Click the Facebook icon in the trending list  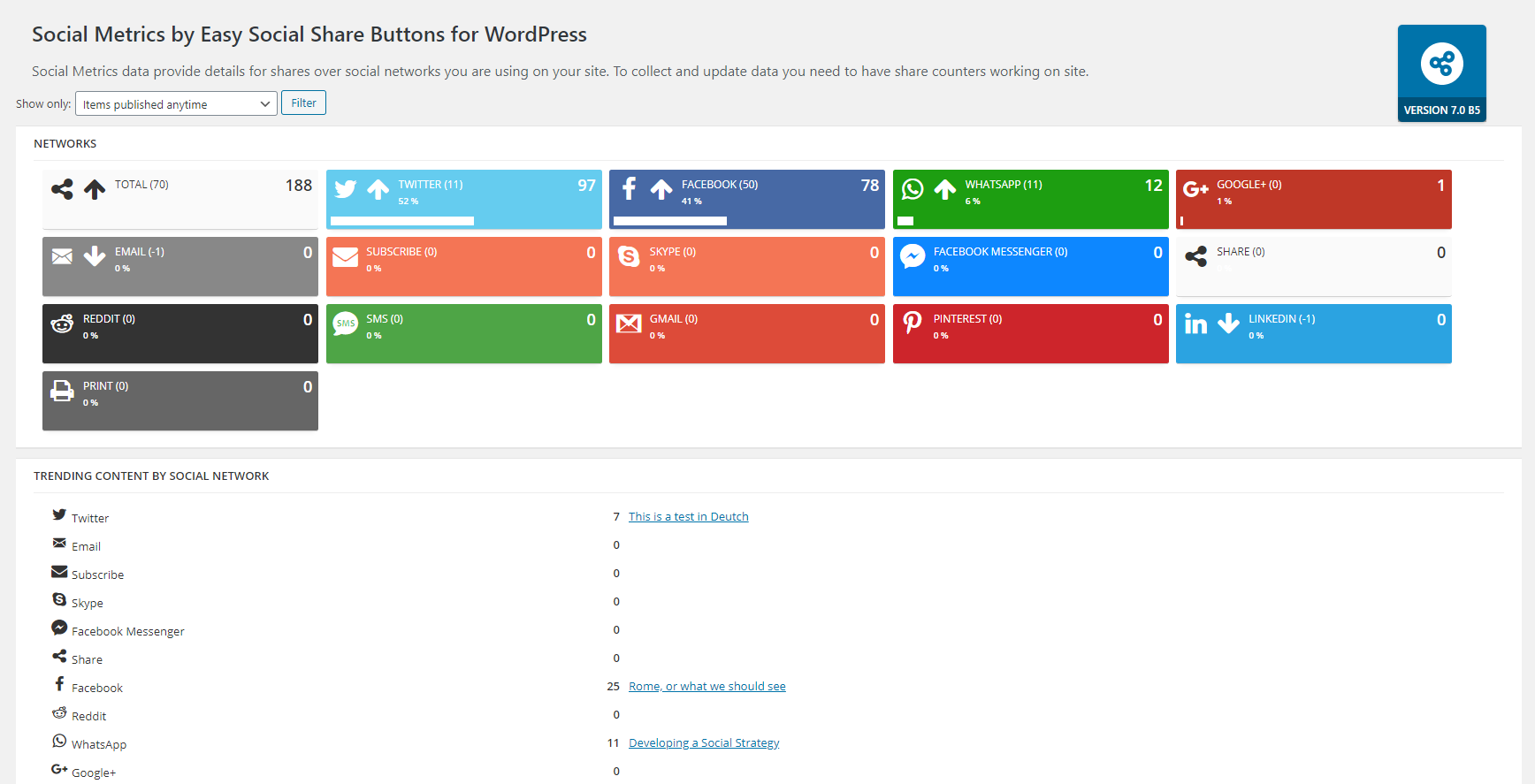(59, 684)
